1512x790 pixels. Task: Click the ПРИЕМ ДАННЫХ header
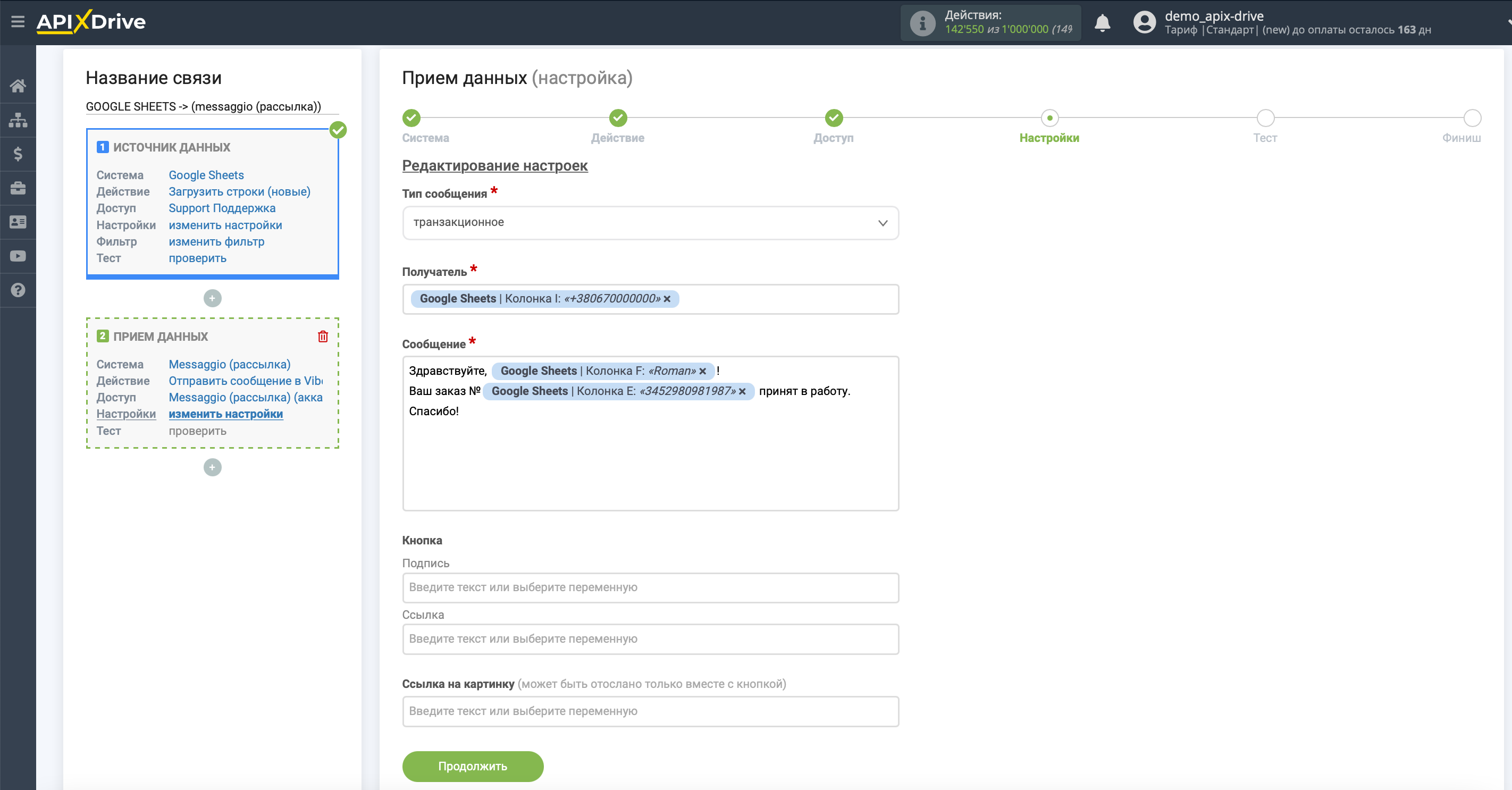(x=160, y=337)
